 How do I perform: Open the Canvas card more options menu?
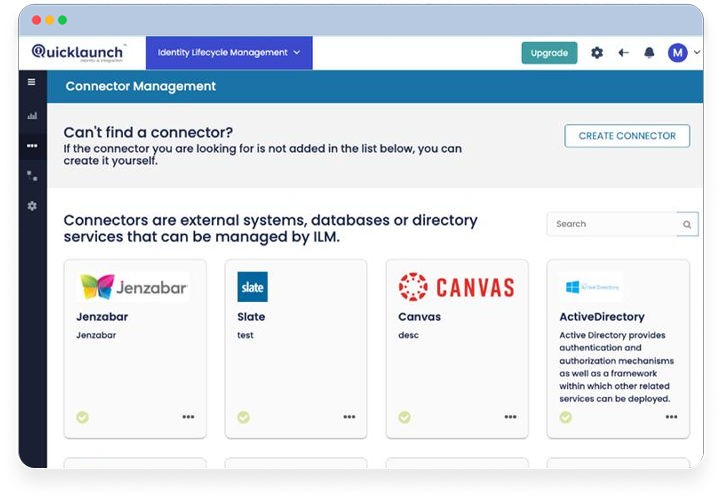click(x=510, y=417)
